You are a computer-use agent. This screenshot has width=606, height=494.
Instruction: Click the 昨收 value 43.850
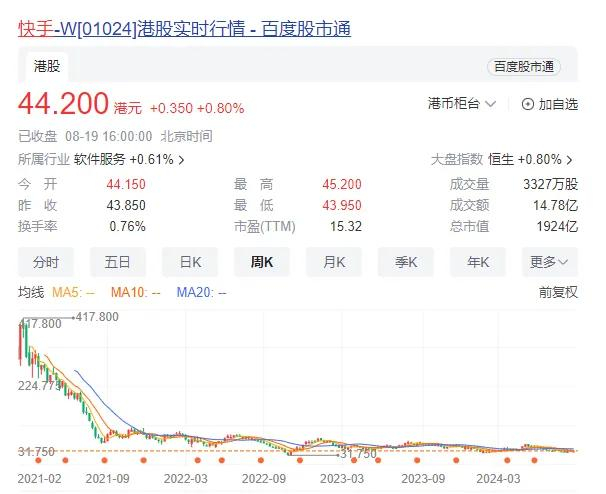tap(126, 205)
